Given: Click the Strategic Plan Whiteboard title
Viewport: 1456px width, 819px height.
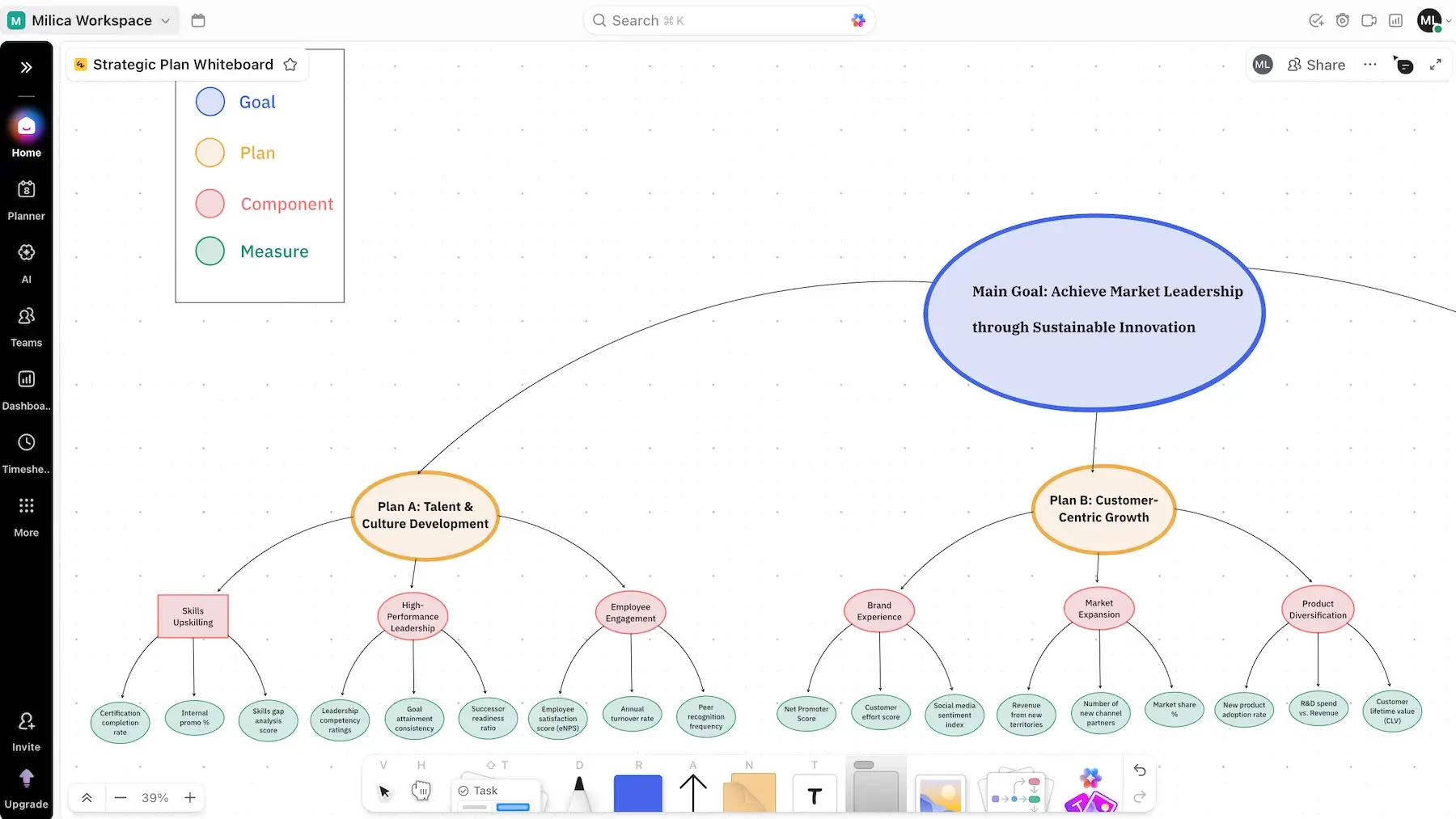Looking at the screenshot, I should [183, 65].
